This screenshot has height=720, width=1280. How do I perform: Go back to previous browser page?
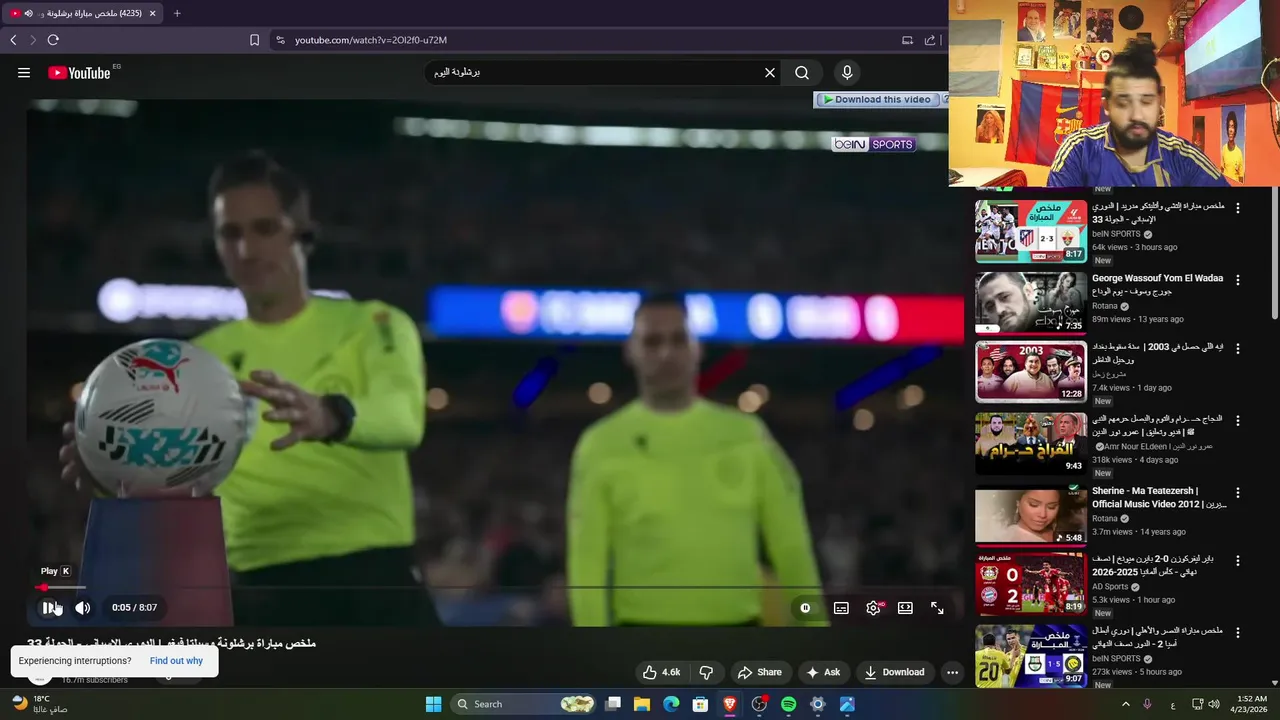[x=13, y=40]
